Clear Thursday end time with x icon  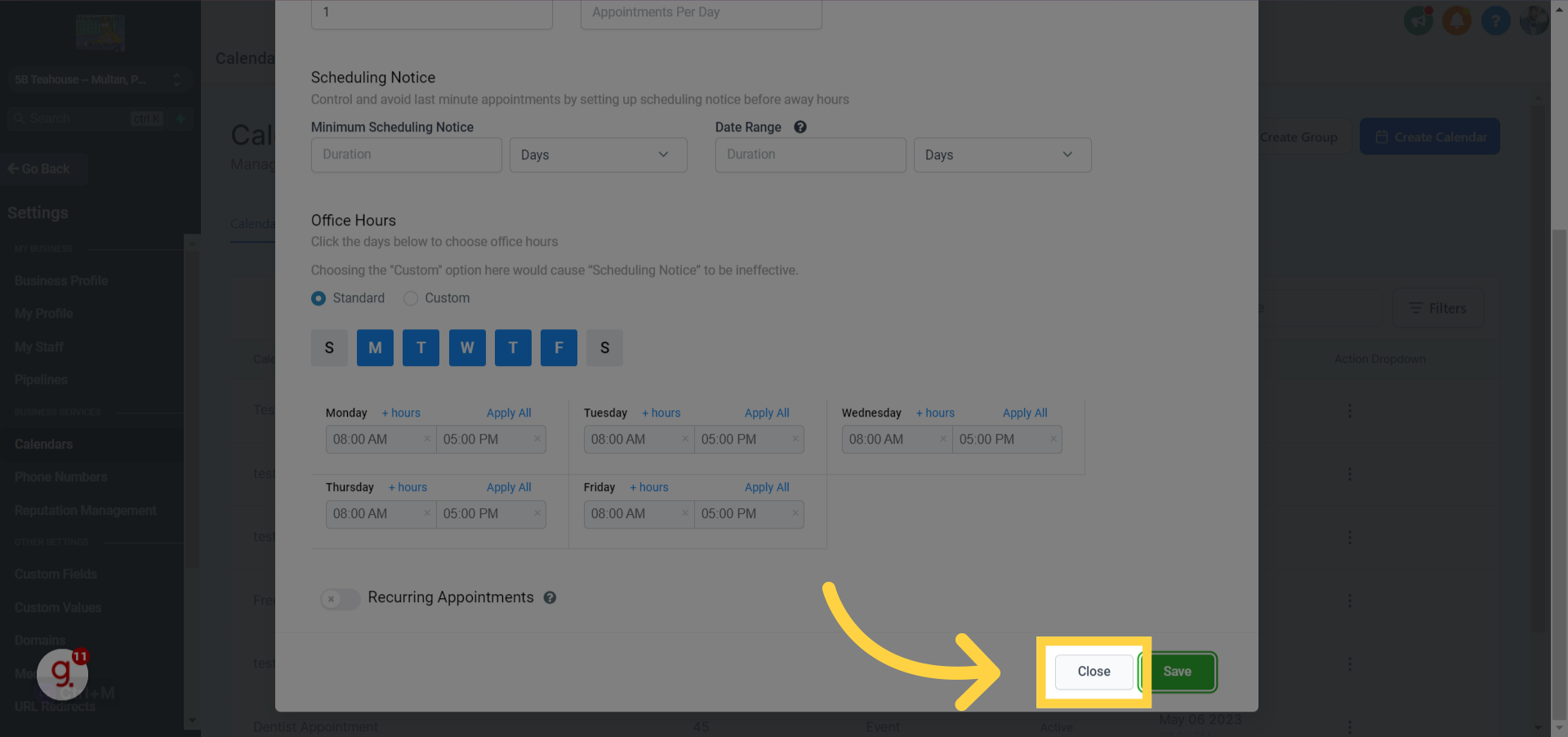click(537, 513)
